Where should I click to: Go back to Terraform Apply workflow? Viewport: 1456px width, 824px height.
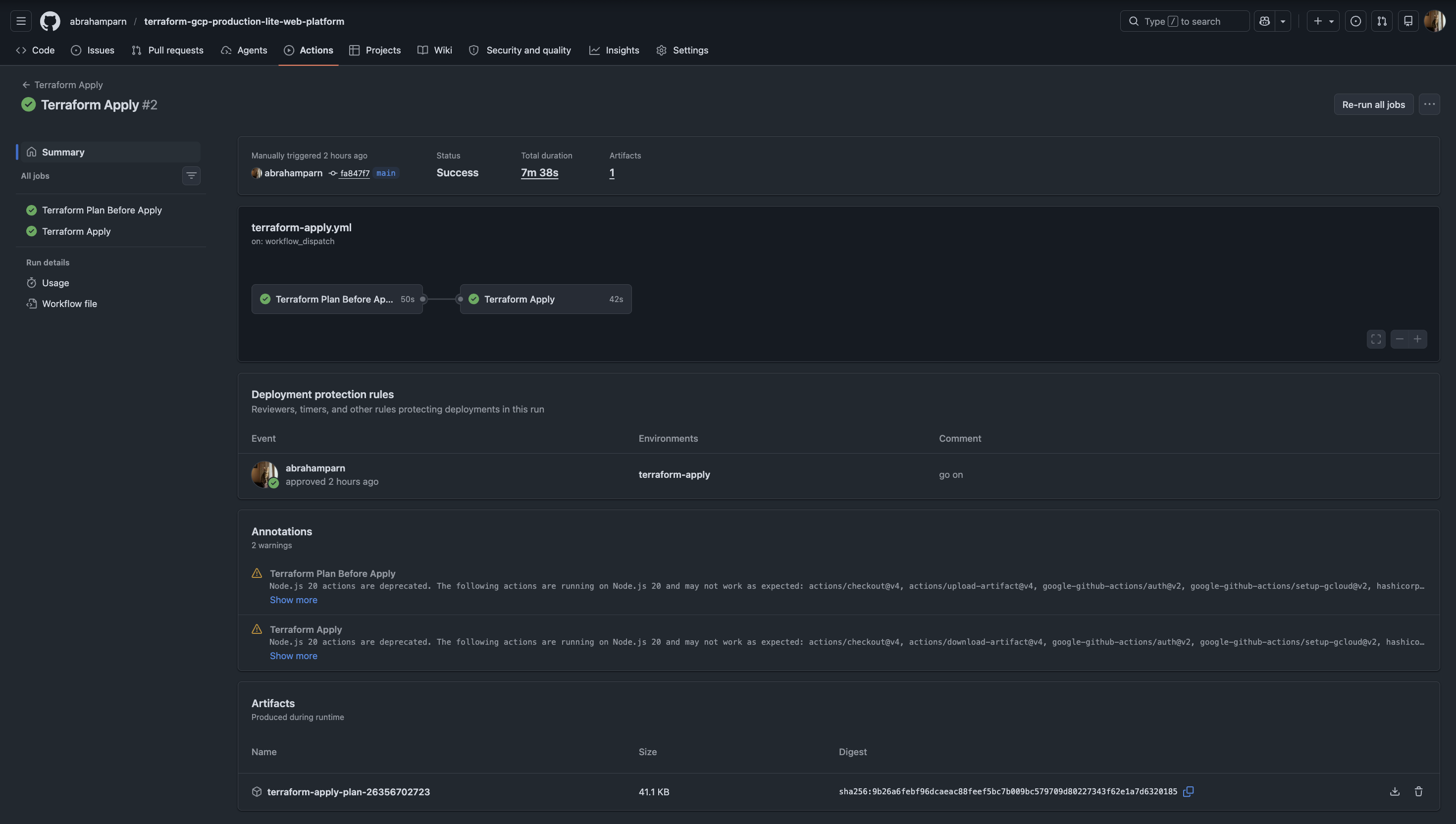[x=62, y=85]
